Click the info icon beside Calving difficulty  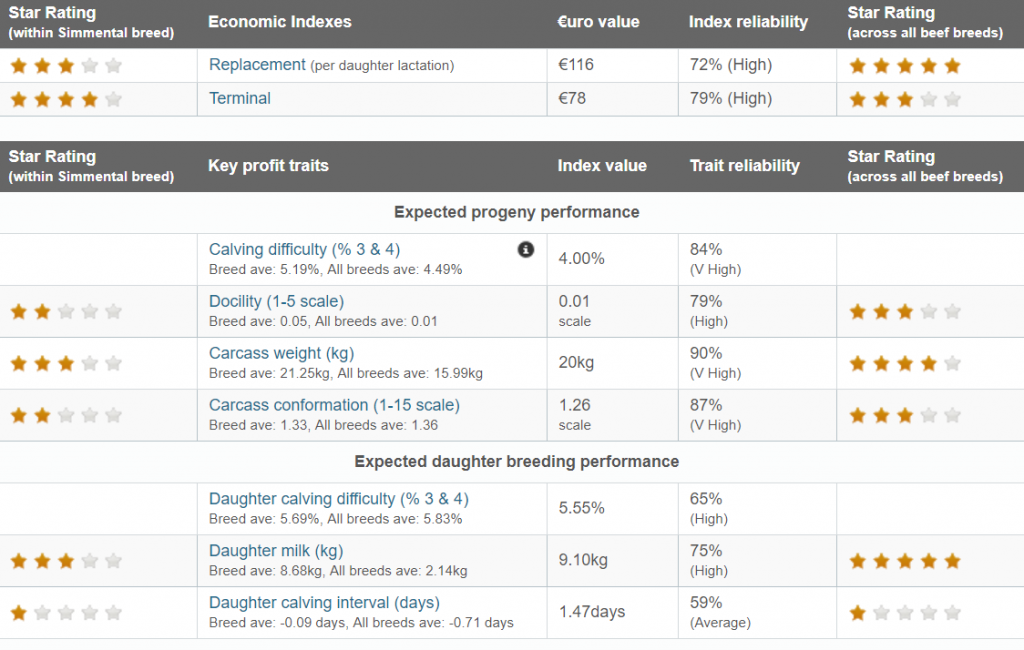[x=526, y=250]
